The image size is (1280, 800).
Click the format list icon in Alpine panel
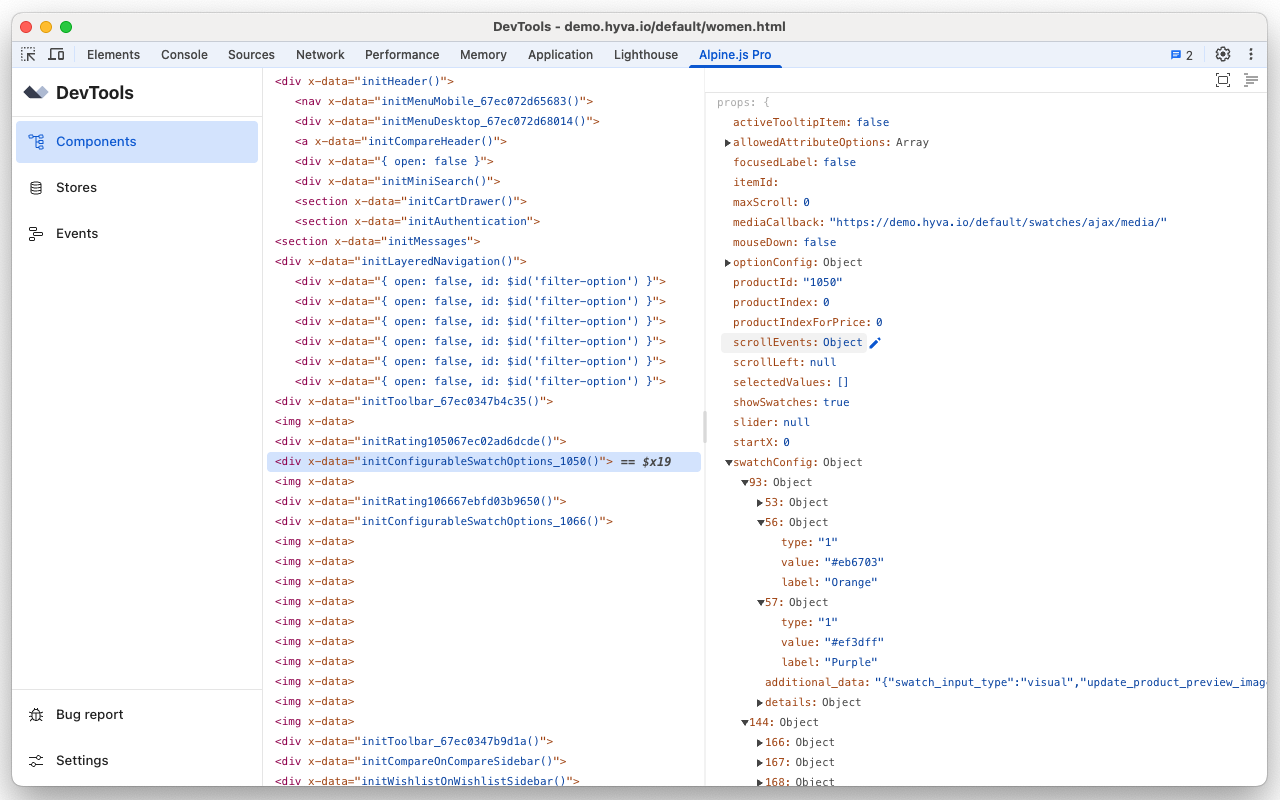click(1251, 80)
